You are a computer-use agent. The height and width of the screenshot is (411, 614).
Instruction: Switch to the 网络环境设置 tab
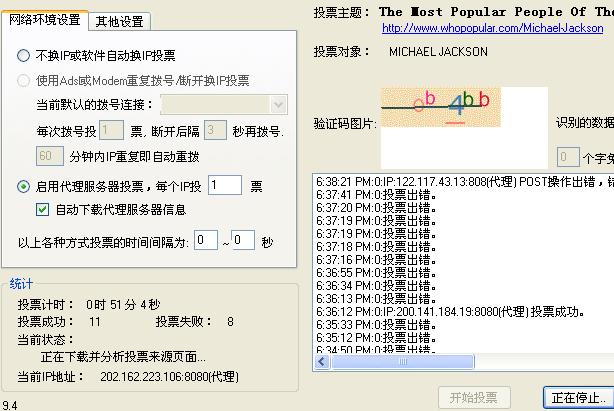pyautogui.click(x=46, y=20)
